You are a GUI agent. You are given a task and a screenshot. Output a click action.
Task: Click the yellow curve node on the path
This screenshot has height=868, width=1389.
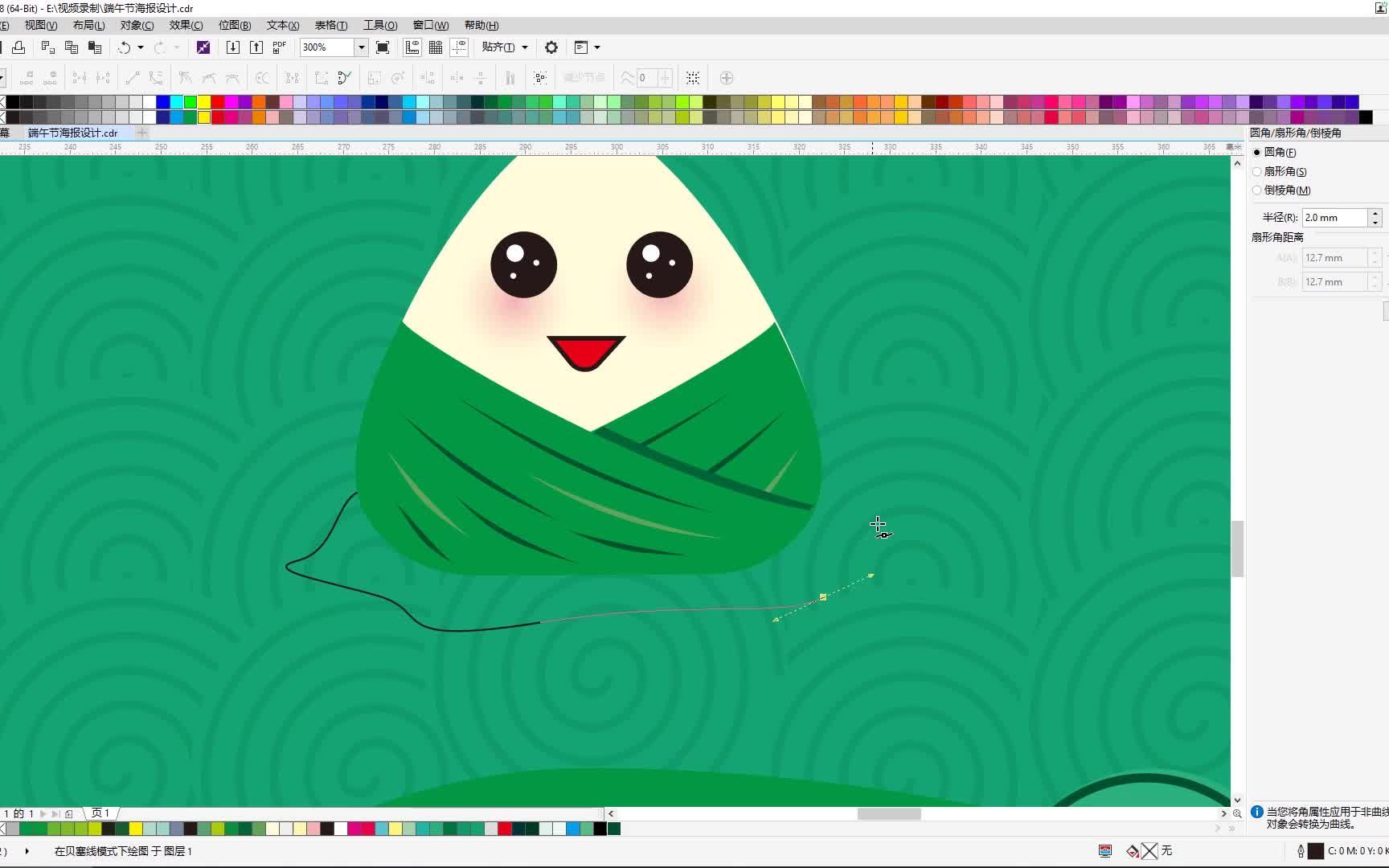822,597
